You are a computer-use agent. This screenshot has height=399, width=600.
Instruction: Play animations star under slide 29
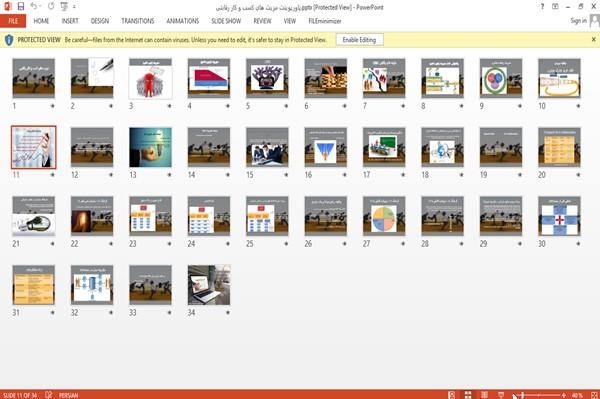(520, 244)
